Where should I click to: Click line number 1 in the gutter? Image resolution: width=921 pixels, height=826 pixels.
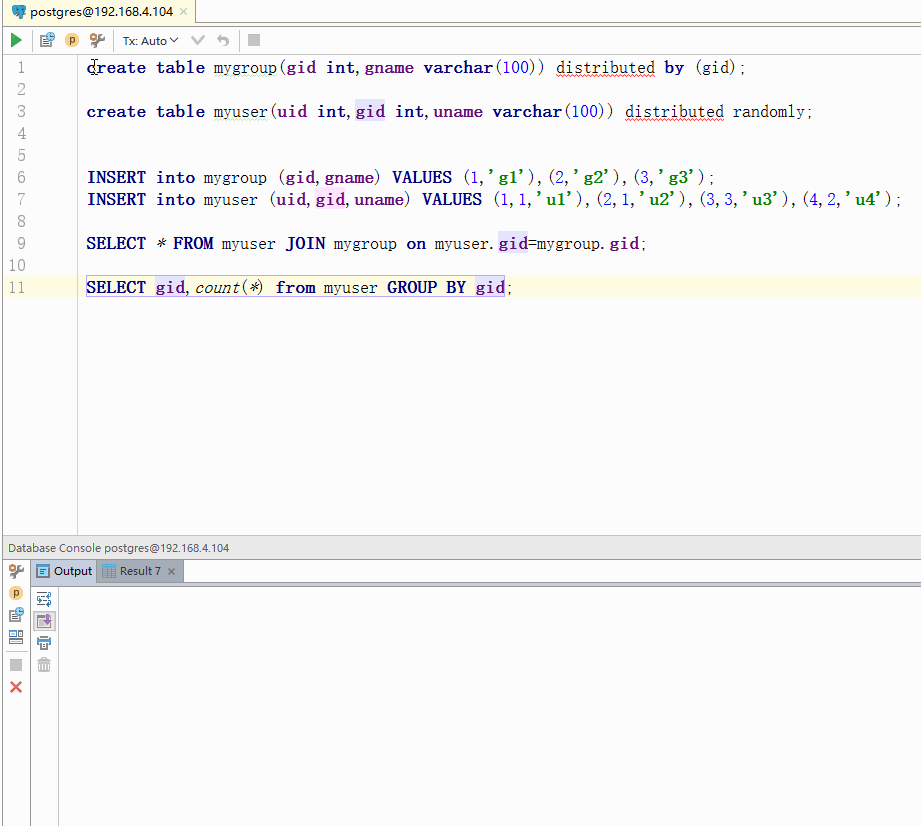pos(21,68)
